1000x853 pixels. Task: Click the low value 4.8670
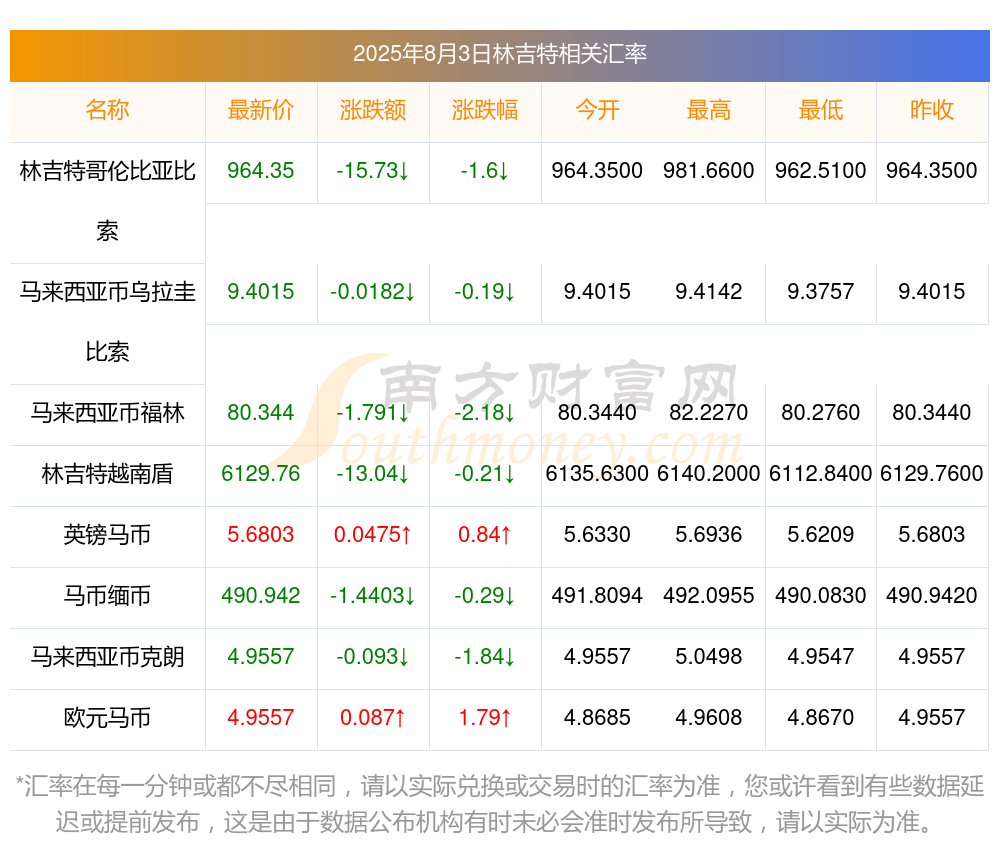pyautogui.click(x=821, y=718)
